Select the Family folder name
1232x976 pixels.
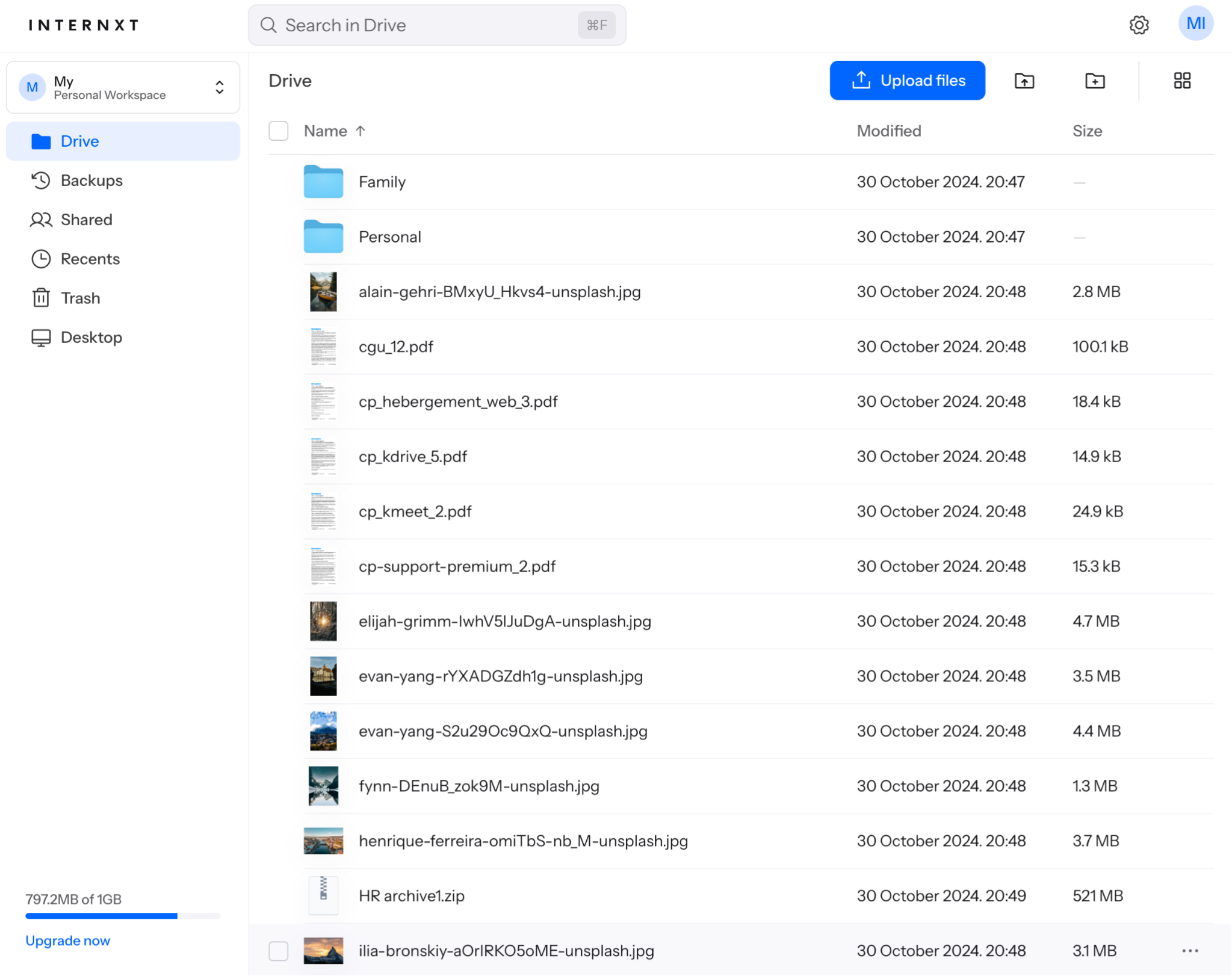382,182
